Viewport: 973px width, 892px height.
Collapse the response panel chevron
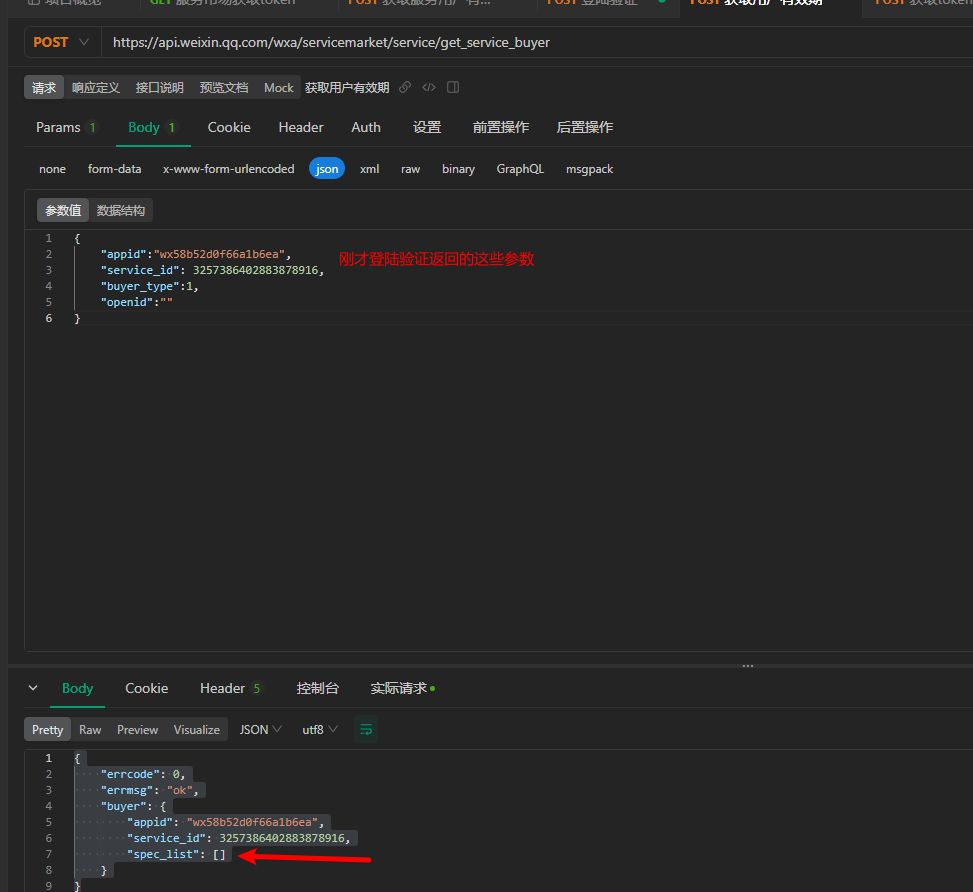click(x=33, y=688)
